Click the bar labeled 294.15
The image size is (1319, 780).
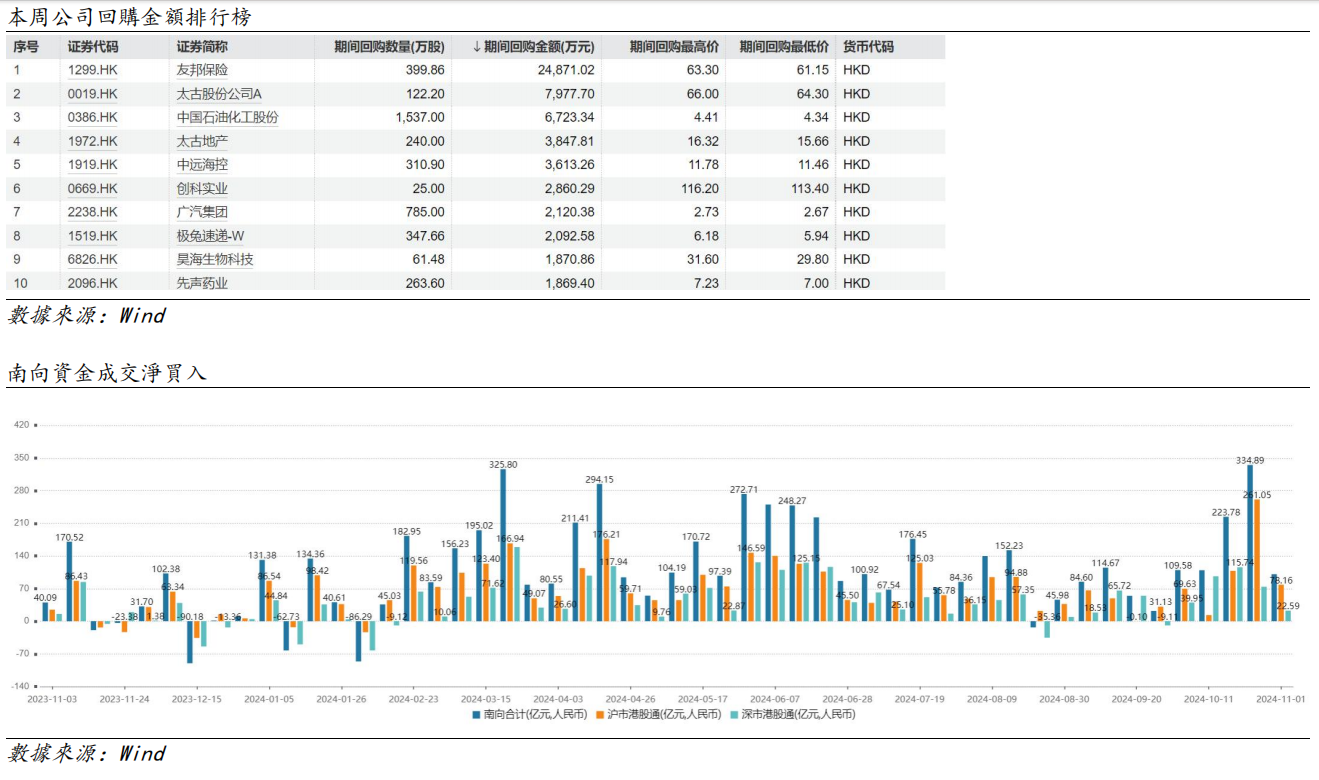coord(599,552)
